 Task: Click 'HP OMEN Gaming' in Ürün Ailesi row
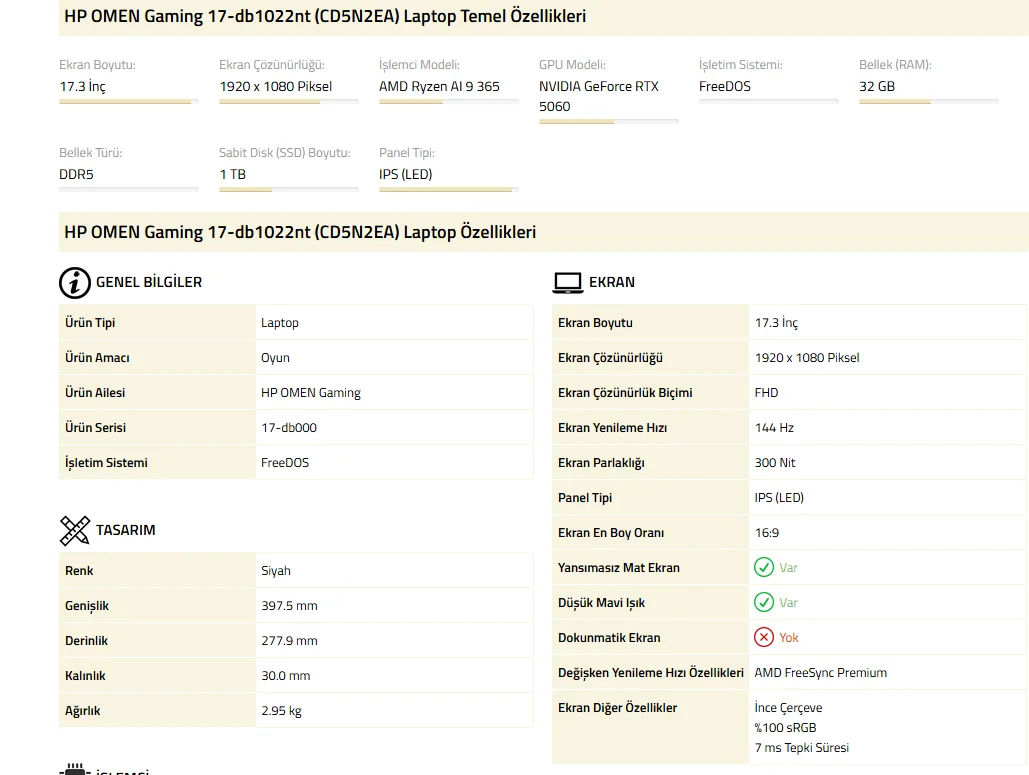311,393
